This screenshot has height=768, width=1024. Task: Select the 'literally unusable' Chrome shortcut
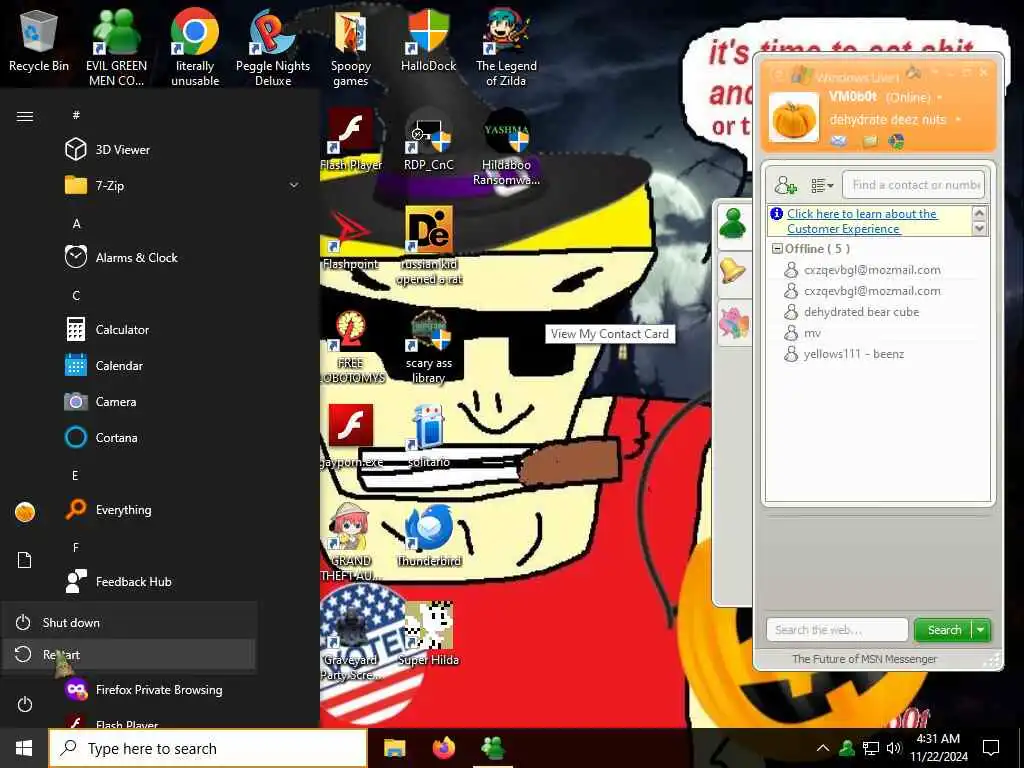click(x=195, y=47)
